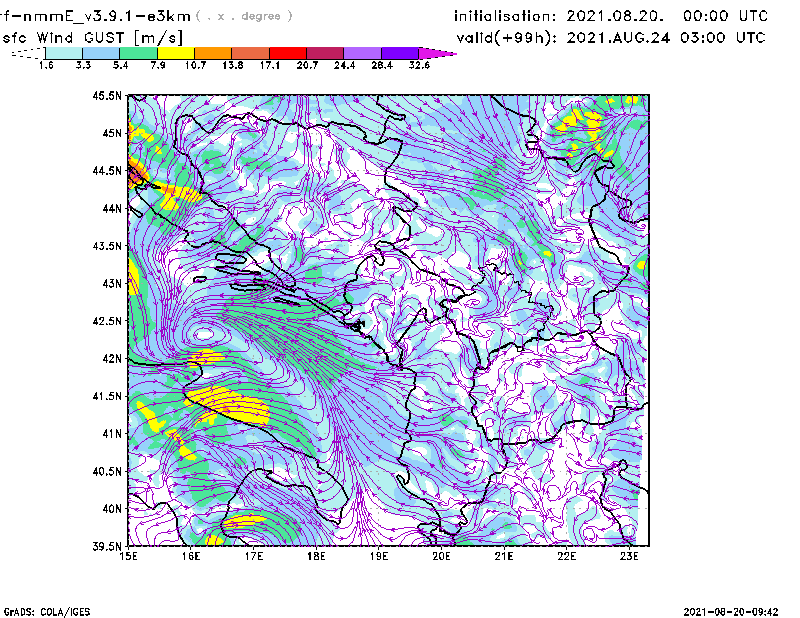The height and width of the screenshot is (618, 800).
Task: Click the '18E' longitude label
Action: click(316, 556)
